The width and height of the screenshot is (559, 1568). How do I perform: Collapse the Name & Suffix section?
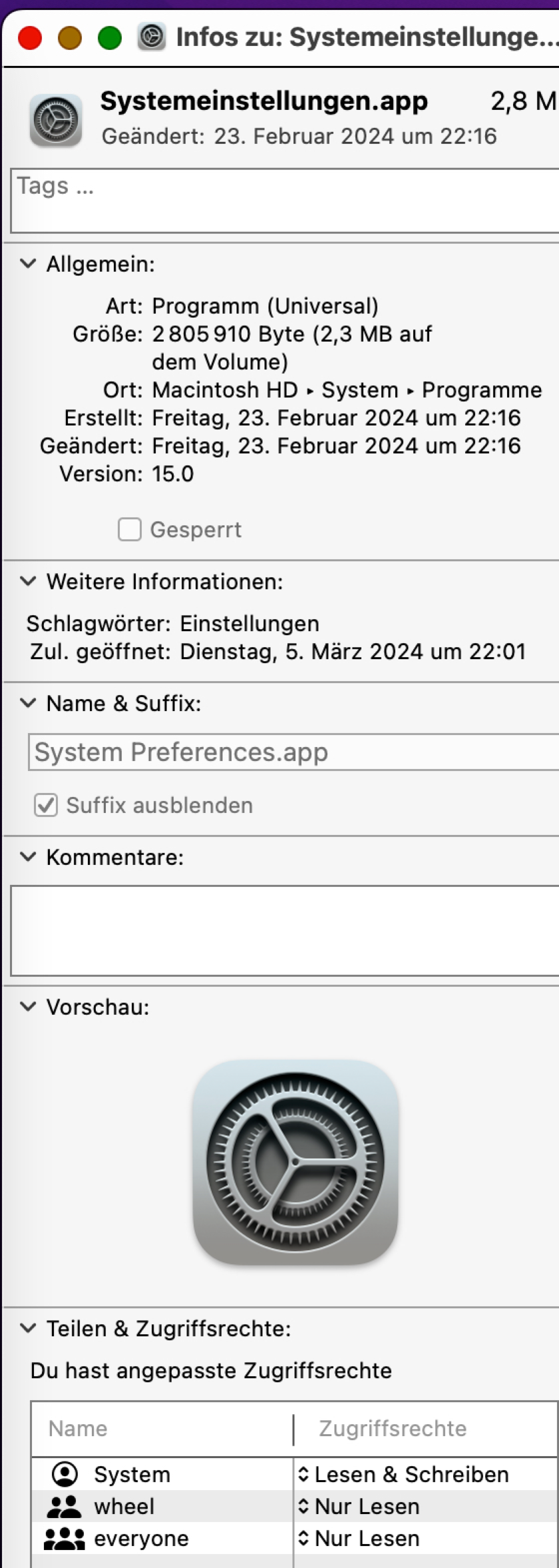[x=28, y=703]
